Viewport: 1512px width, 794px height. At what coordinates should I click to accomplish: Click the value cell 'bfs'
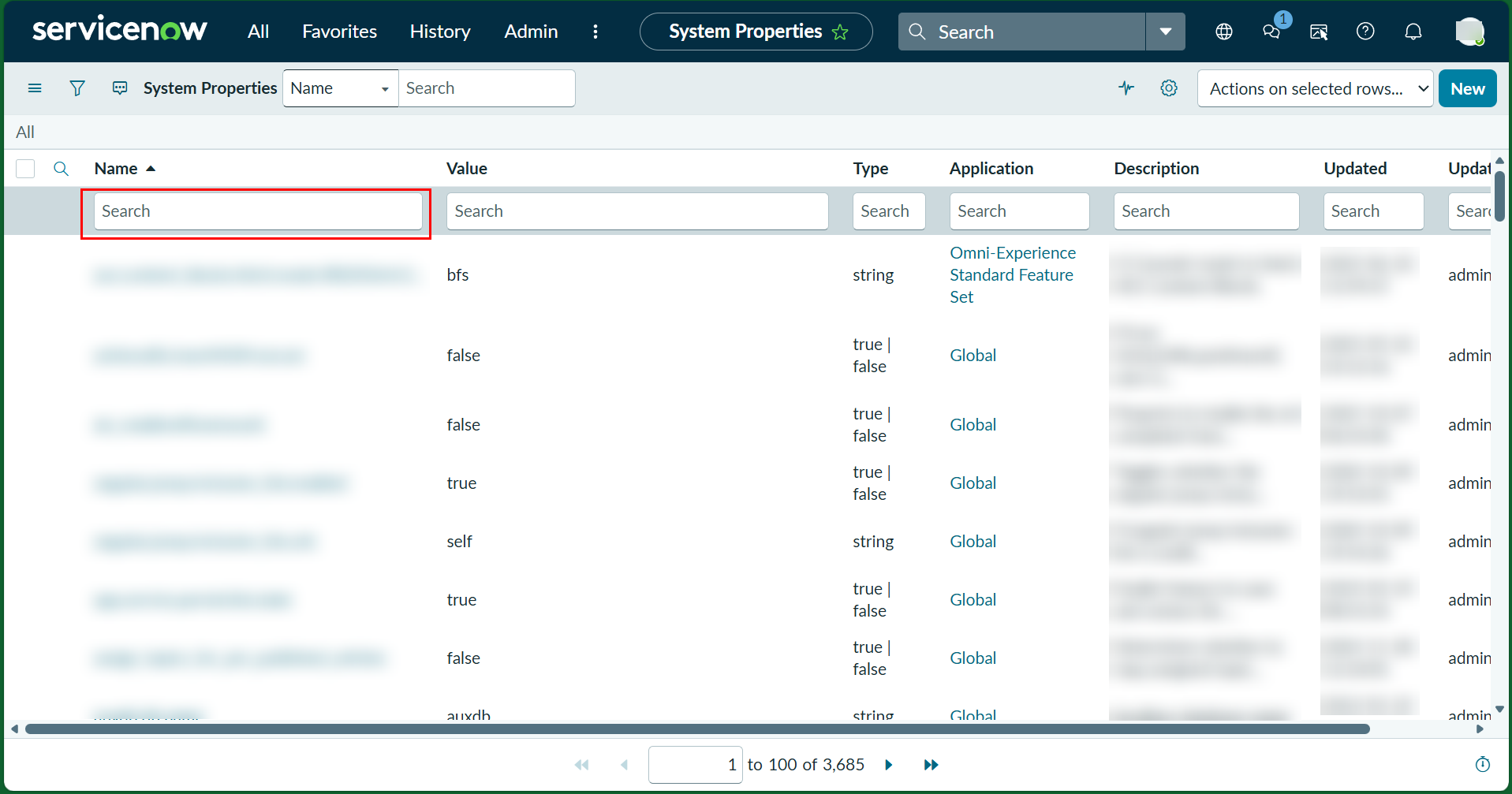click(x=457, y=275)
